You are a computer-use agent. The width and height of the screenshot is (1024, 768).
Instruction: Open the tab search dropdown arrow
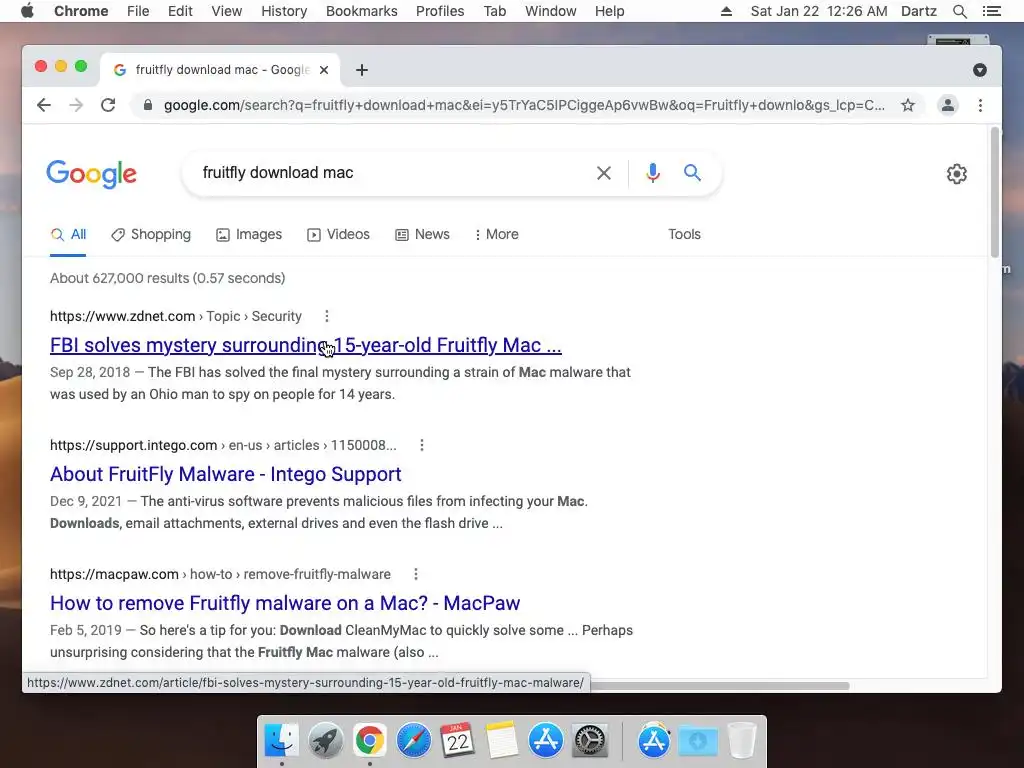pyautogui.click(x=980, y=70)
